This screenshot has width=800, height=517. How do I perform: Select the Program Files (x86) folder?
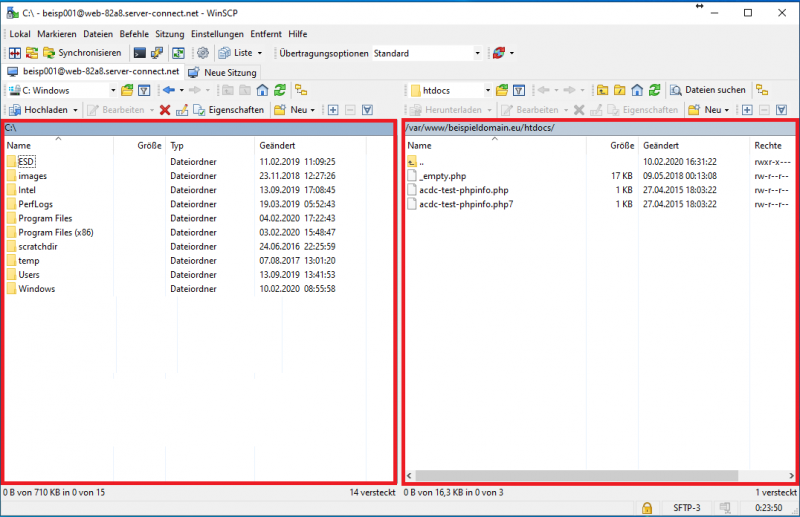[x=56, y=233]
